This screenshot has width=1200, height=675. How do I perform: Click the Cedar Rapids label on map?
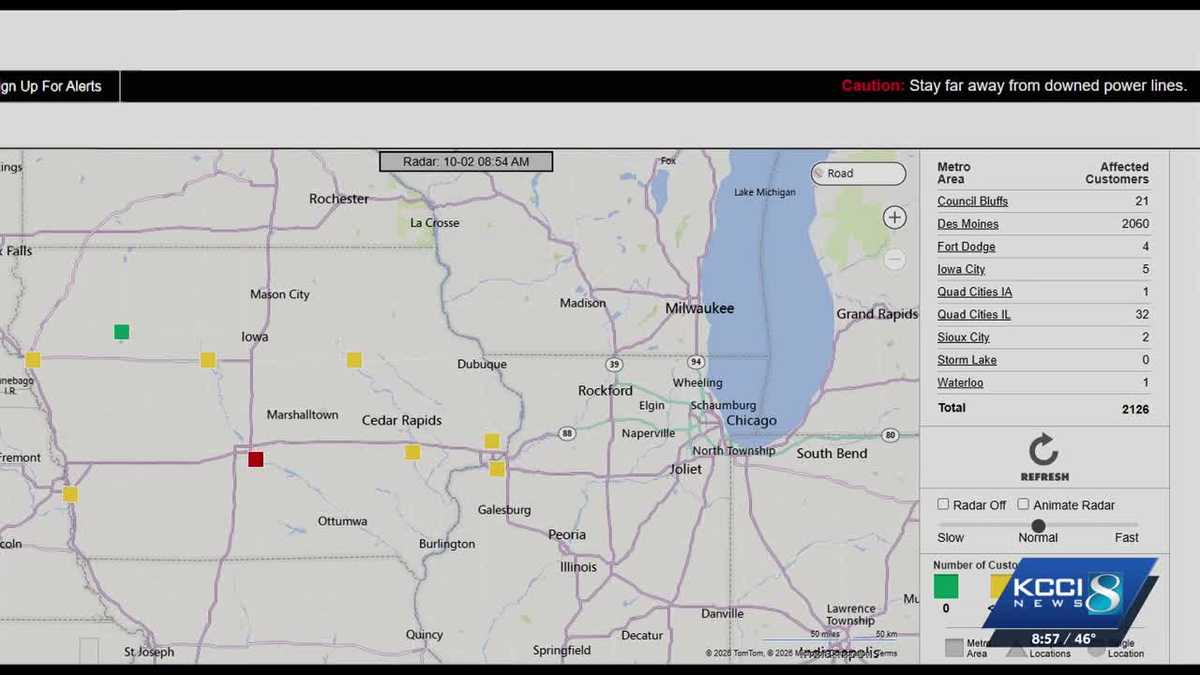pos(402,420)
